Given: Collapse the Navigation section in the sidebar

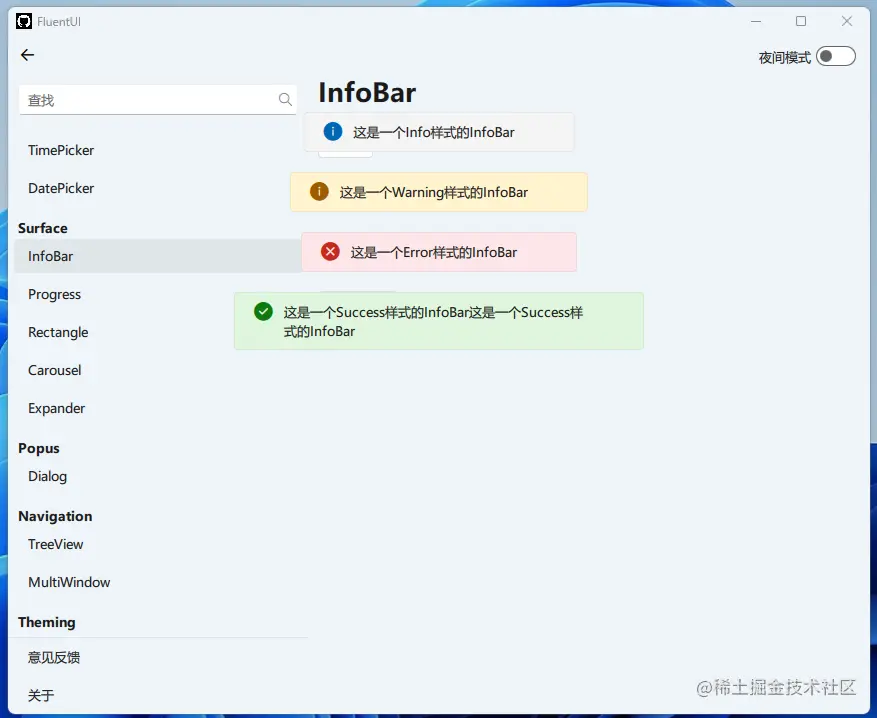Looking at the screenshot, I should tap(54, 516).
